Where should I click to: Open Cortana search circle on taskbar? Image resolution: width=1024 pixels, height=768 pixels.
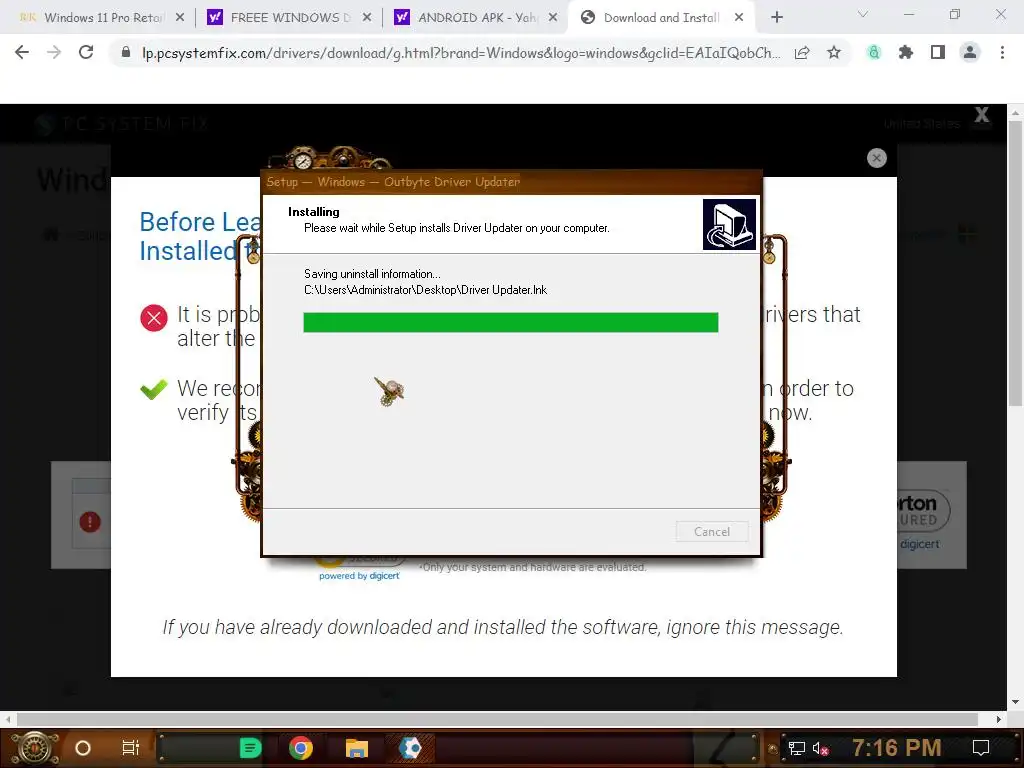point(83,748)
